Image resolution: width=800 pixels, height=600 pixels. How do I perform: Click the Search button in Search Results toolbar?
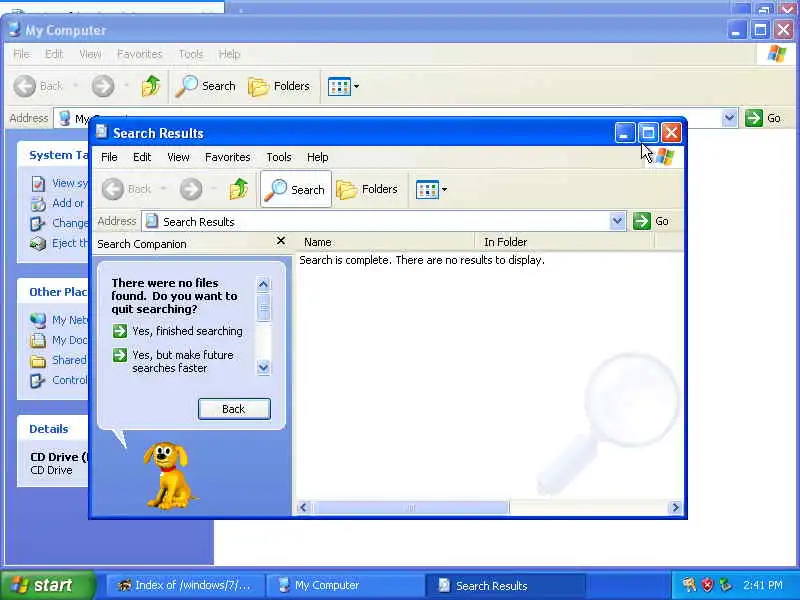pyautogui.click(x=296, y=189)
